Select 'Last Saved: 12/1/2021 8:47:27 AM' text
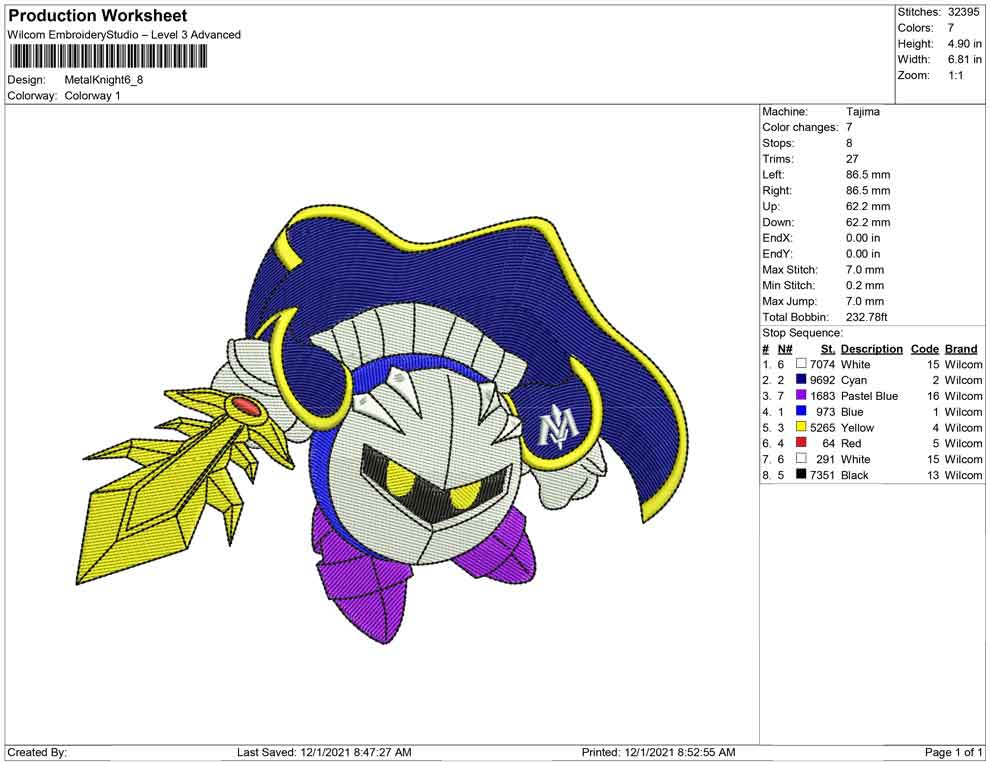The width and height of the screenshot is (990, 762). click(x=324, y=752)
